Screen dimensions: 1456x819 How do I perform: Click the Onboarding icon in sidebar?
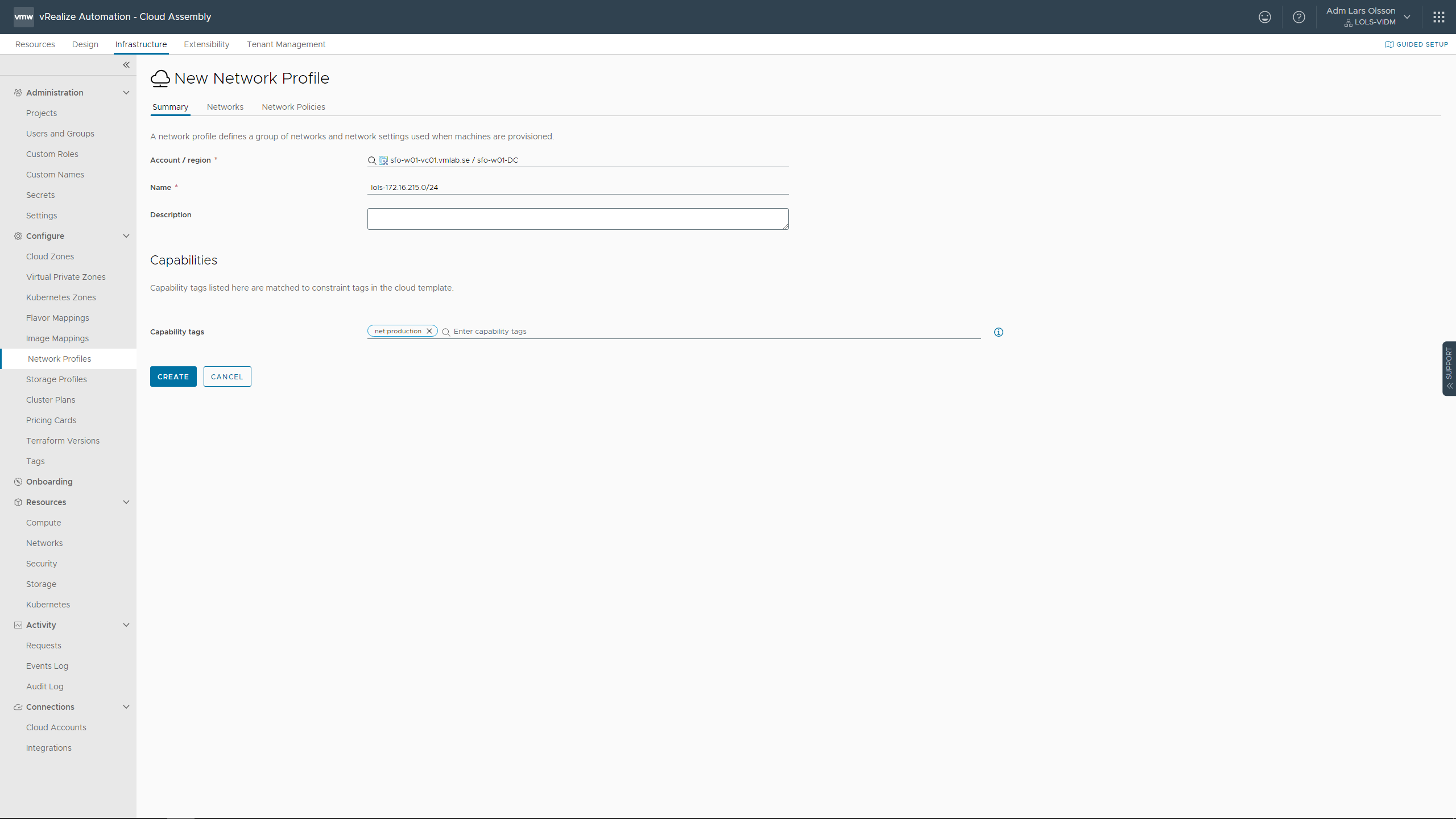point(18,482)
